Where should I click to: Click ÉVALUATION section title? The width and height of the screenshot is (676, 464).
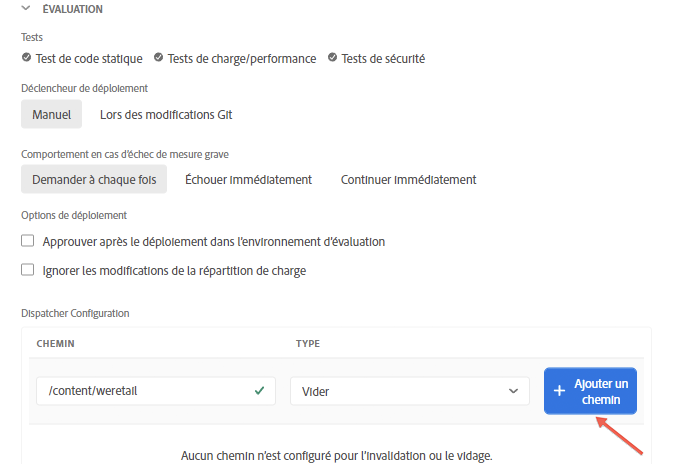tap(72, 9)
